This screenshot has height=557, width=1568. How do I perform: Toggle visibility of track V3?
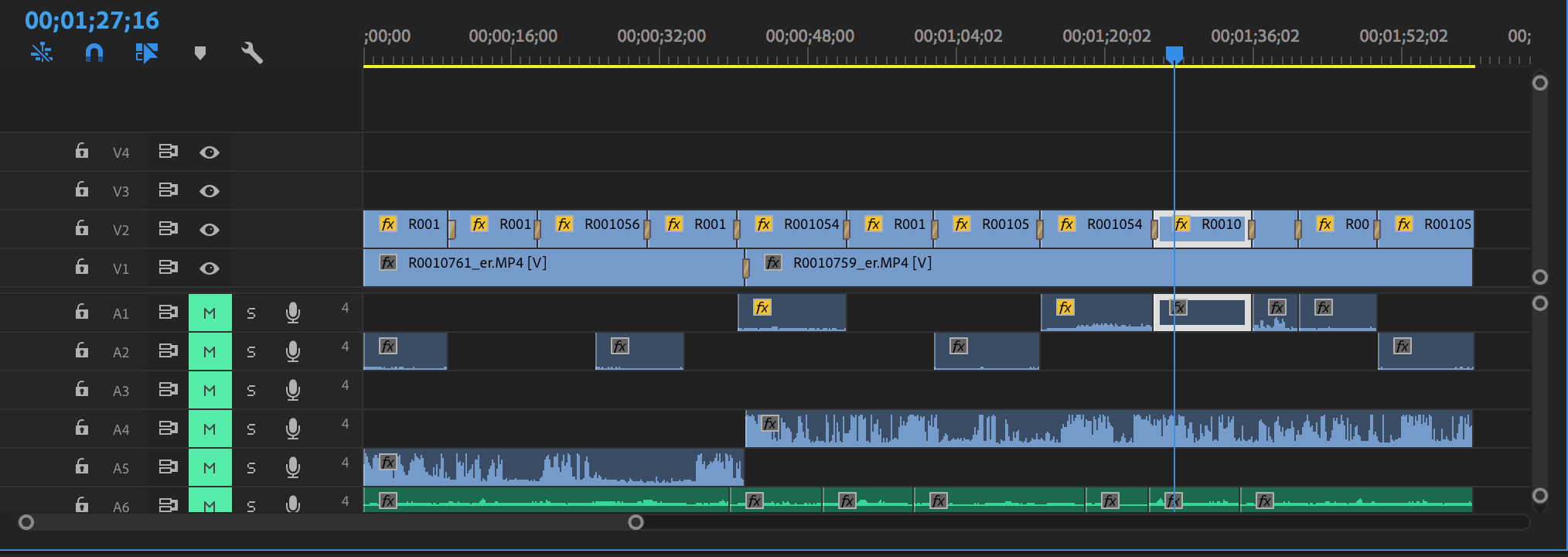(209, 191)
